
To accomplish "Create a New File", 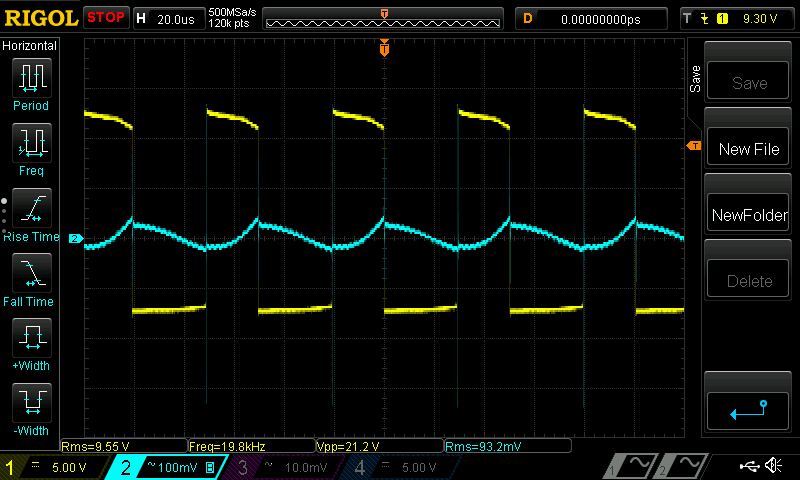I will tap(748, 147).
